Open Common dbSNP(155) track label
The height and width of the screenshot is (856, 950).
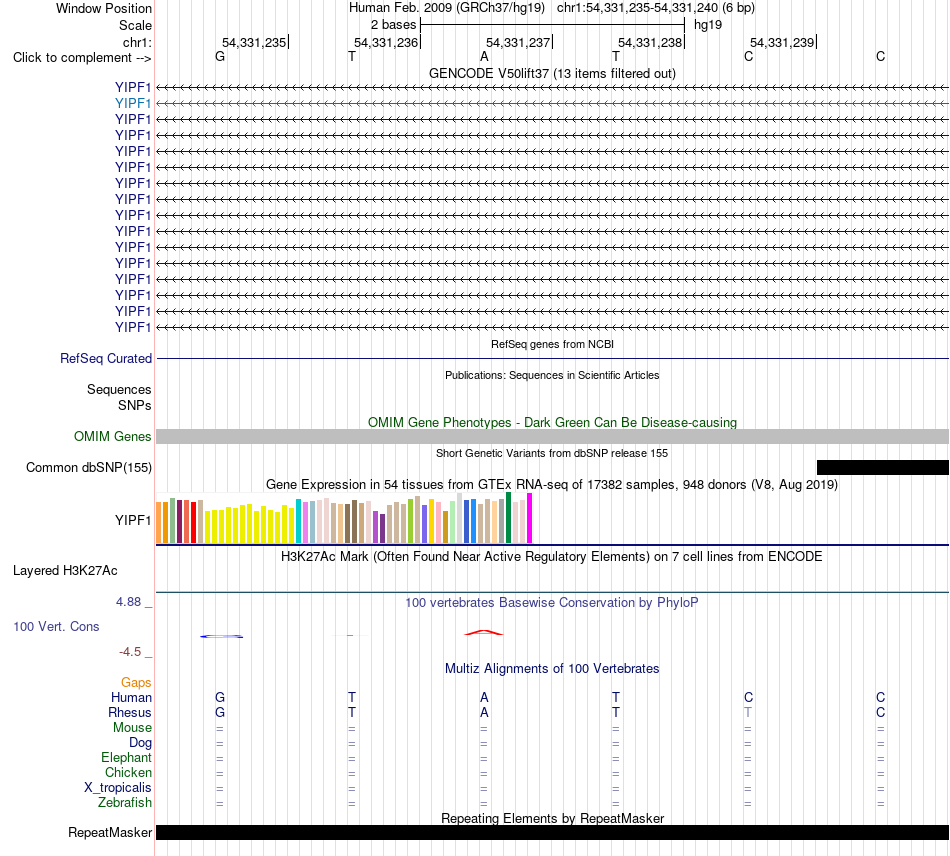coord(89,468)
